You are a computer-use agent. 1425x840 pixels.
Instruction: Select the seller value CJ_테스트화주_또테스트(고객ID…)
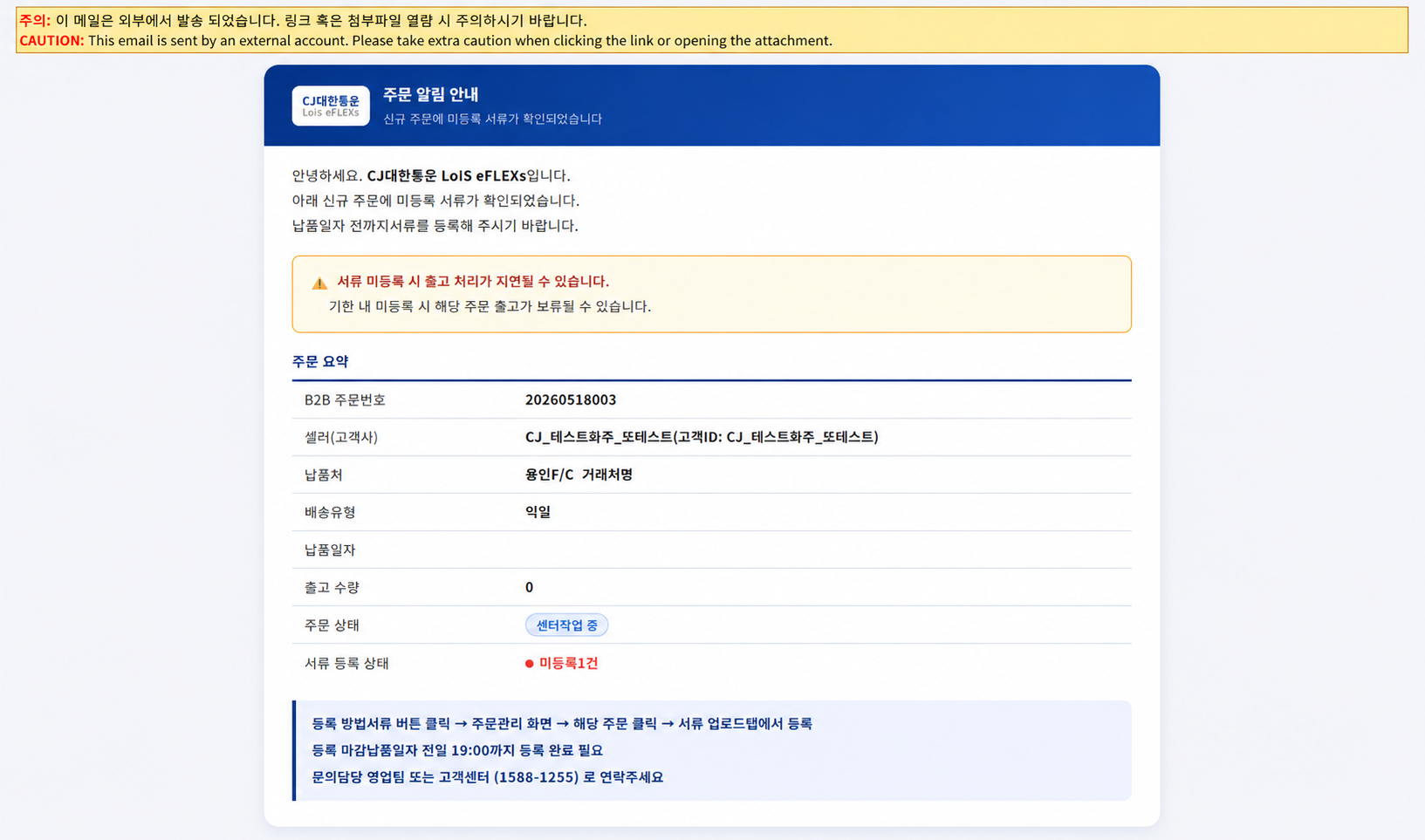click(702, 437)
